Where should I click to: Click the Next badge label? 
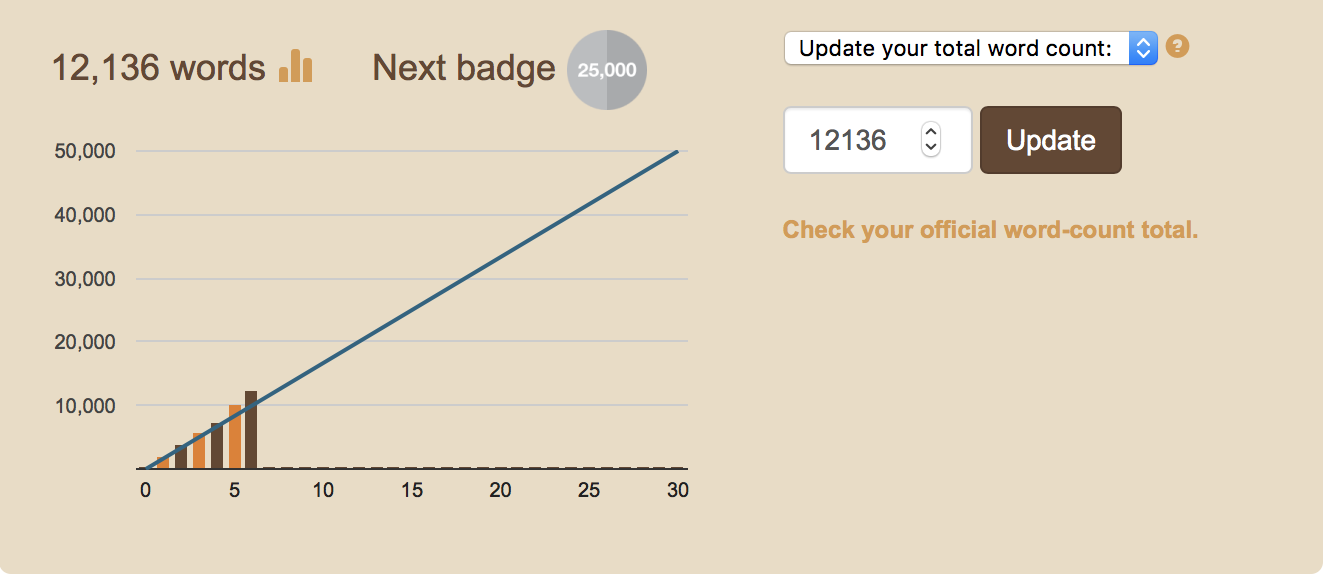[464, 68]
